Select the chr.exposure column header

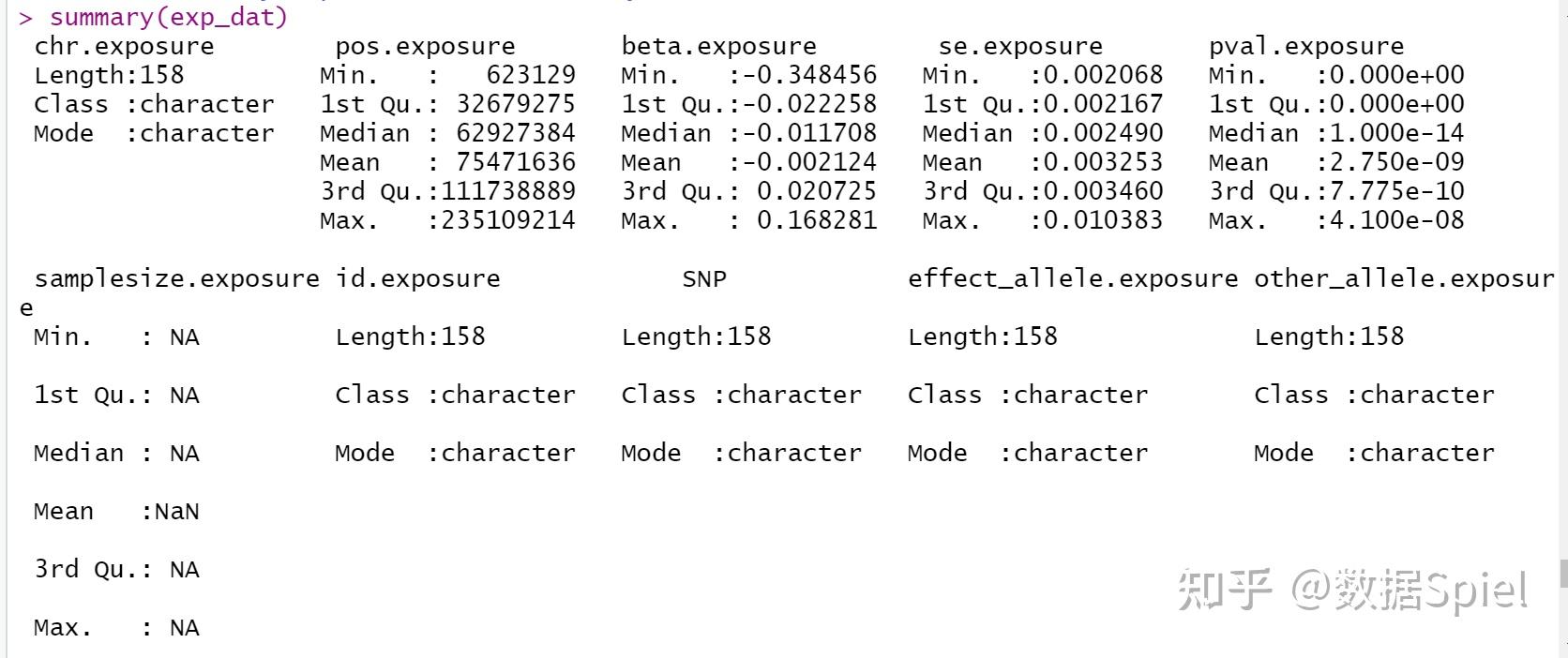[124, 46]
